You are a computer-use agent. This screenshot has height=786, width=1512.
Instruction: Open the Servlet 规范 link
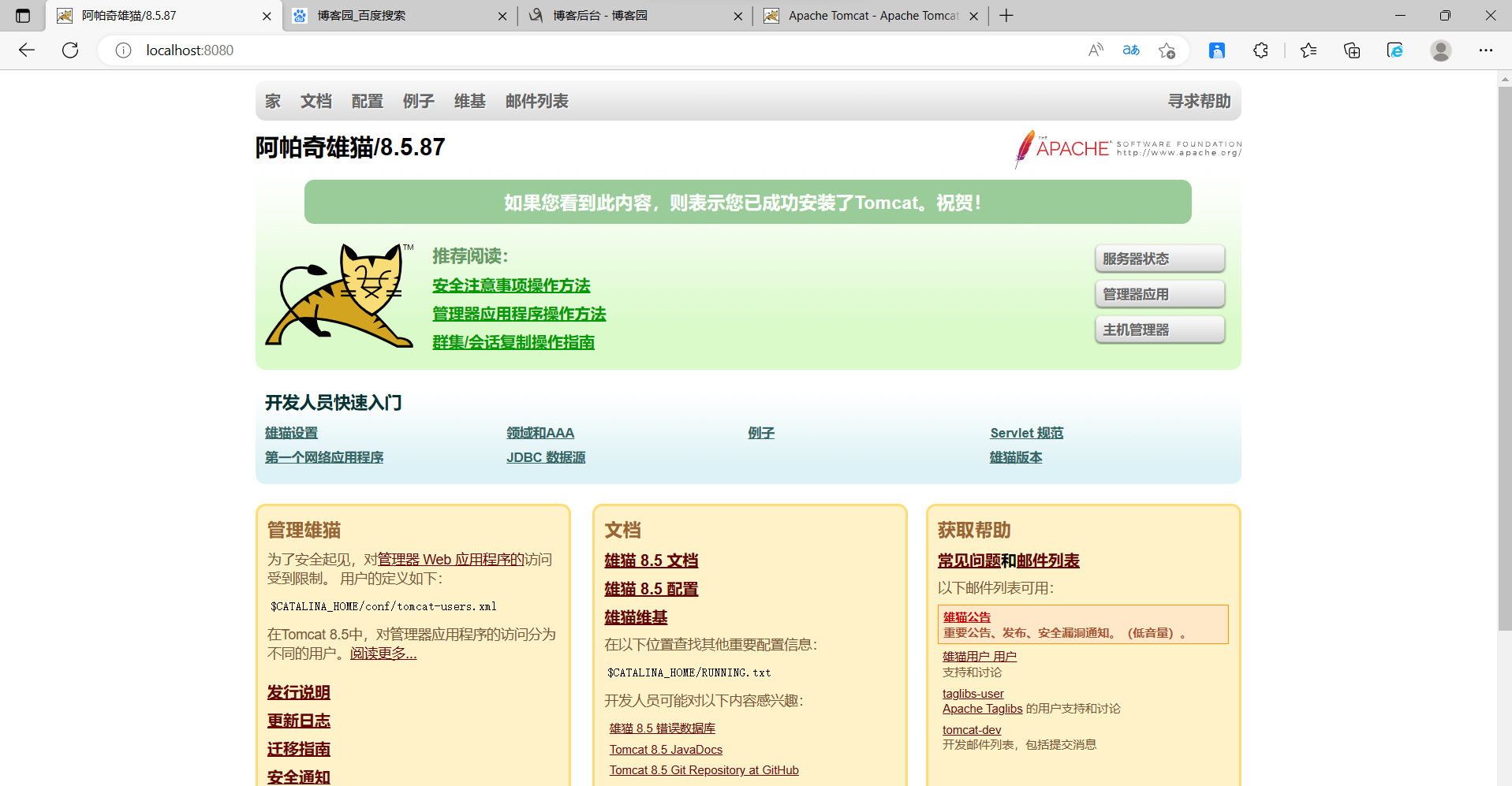pos(1027,433)
